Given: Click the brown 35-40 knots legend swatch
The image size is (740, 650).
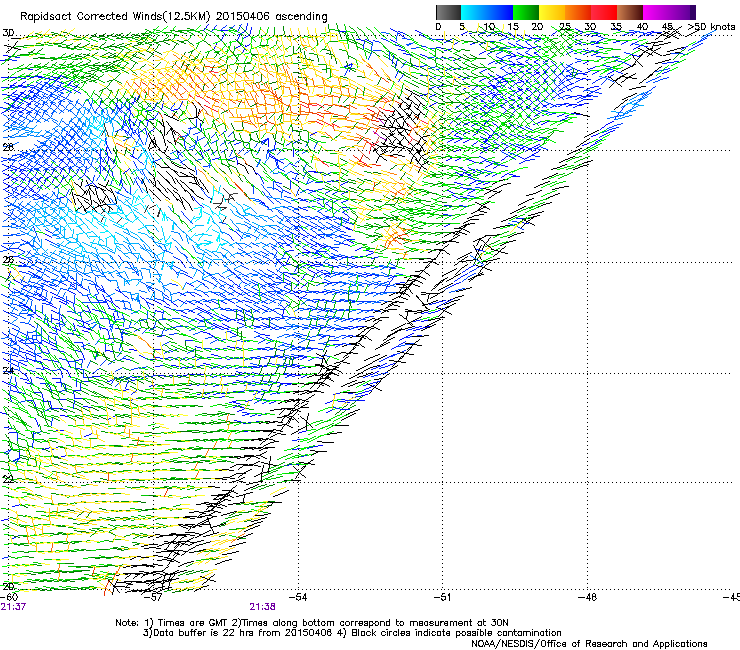Looking at the screenshot, I should 630,12.
